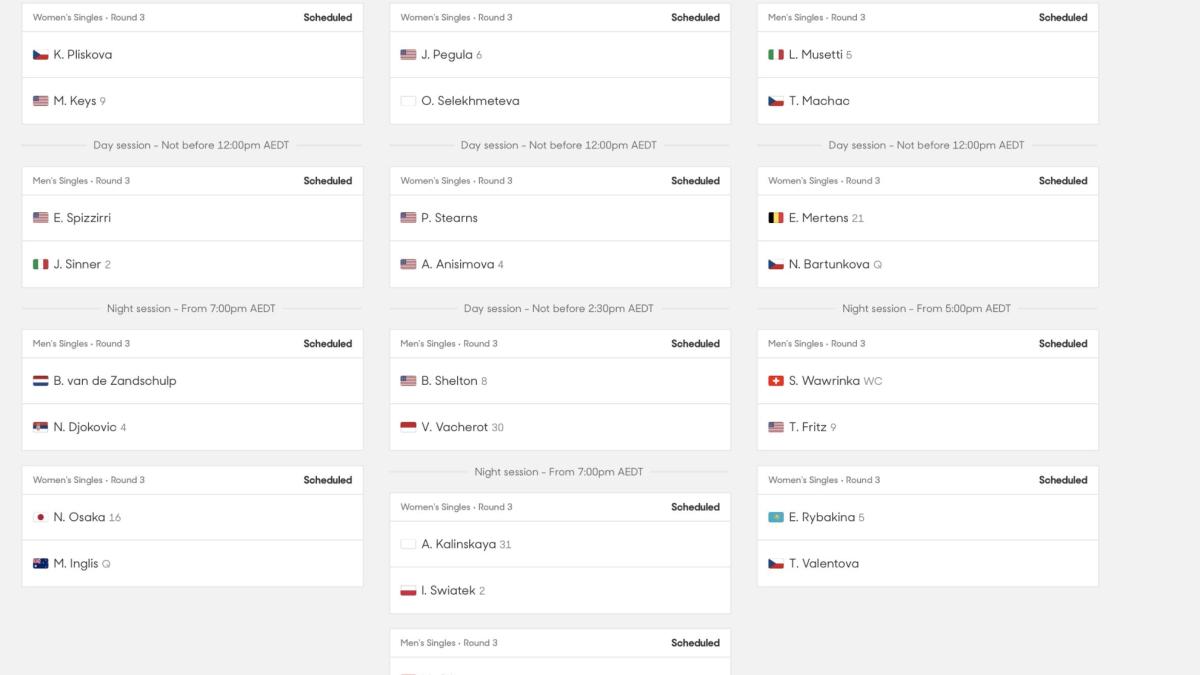This screenshot has width=1200, height=675.
Task: Click the Belgian flag beside E. Mertens
Action: click(x=776, y=218)
